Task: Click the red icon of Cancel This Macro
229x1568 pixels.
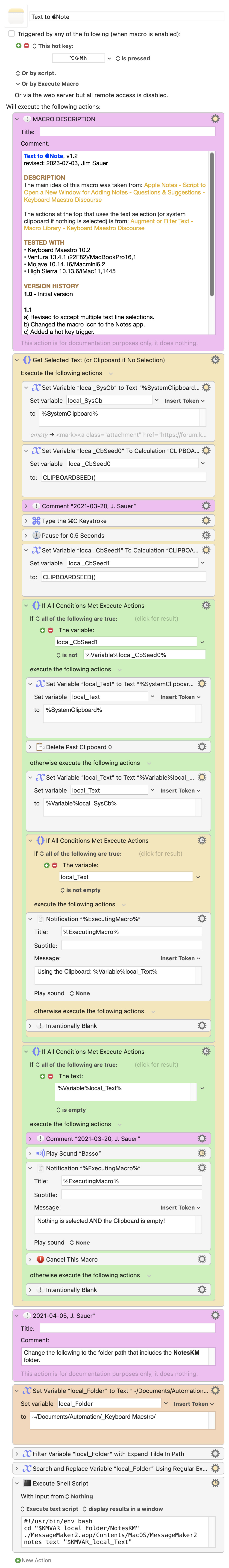Action: click(x=40, y=1259)
